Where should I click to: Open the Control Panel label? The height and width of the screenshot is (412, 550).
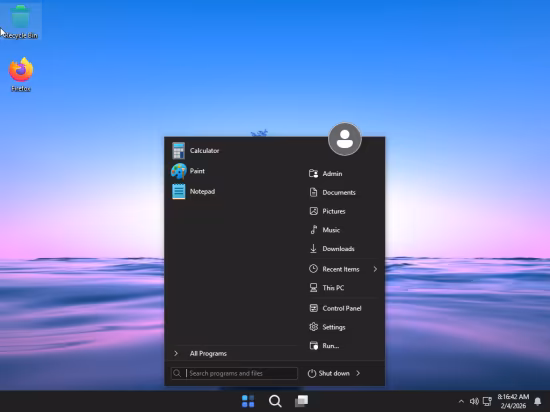[342, 308]
